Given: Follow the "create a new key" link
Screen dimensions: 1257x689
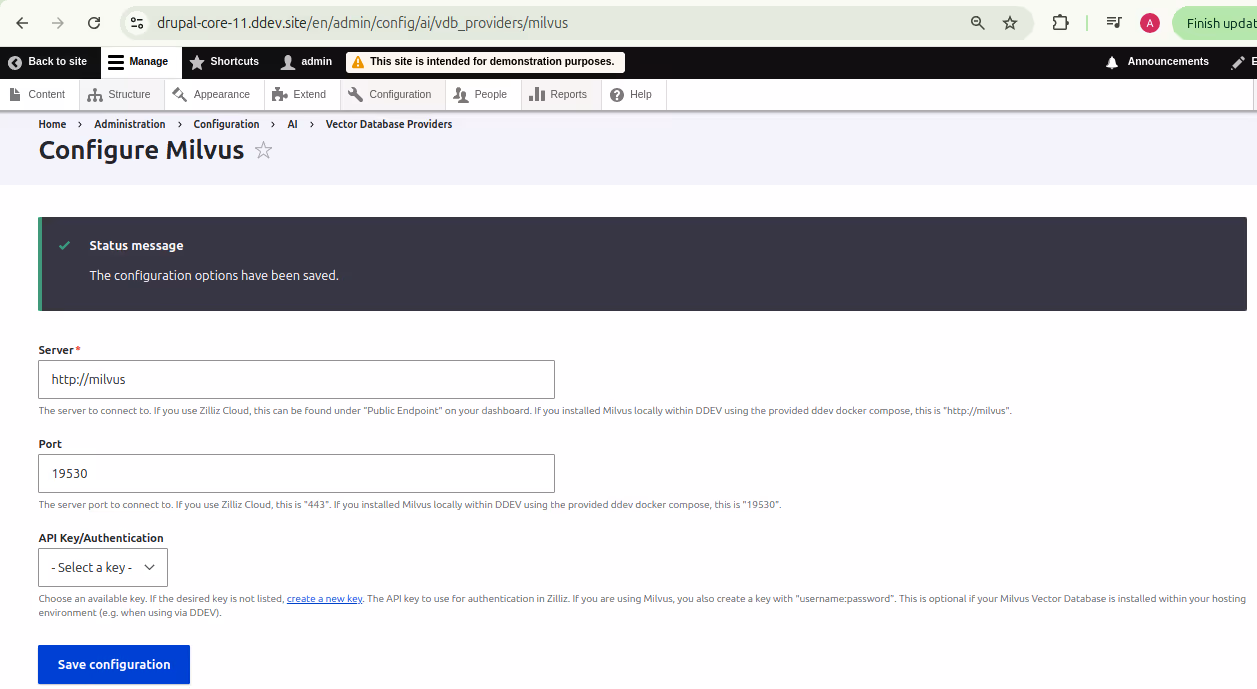Looking at the screenshot, I should 324,599.
